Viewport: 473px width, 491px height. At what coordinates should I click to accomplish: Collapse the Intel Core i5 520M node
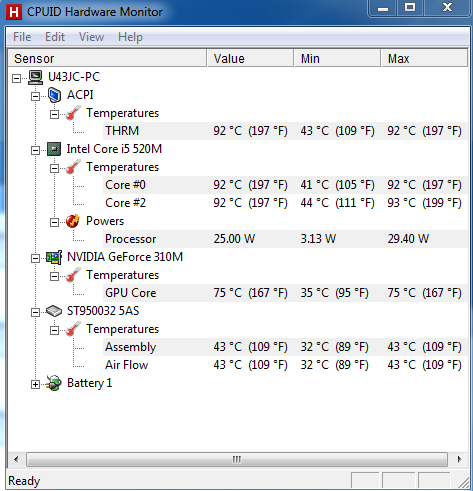35,150
